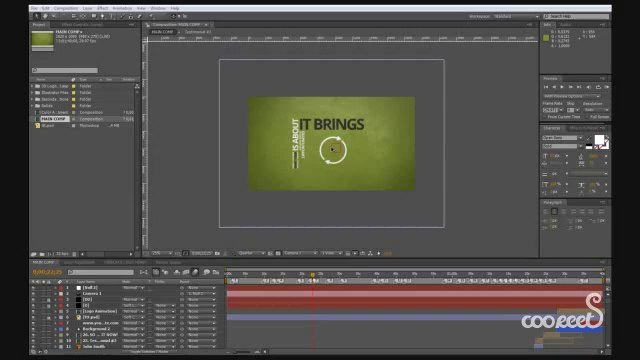Open RAM Preview Options dropdown

572,96
